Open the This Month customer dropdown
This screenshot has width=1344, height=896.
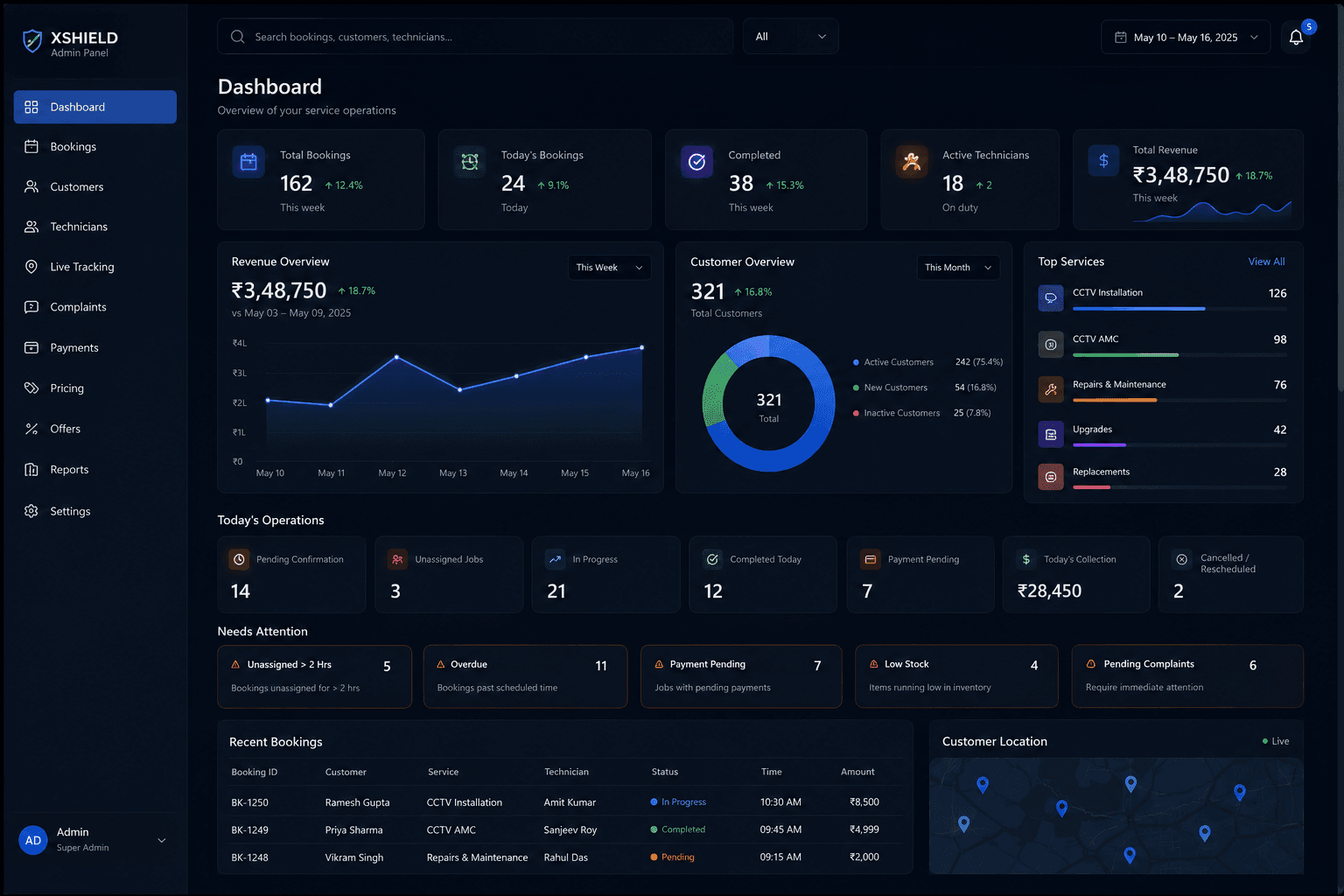pos(959,268)
